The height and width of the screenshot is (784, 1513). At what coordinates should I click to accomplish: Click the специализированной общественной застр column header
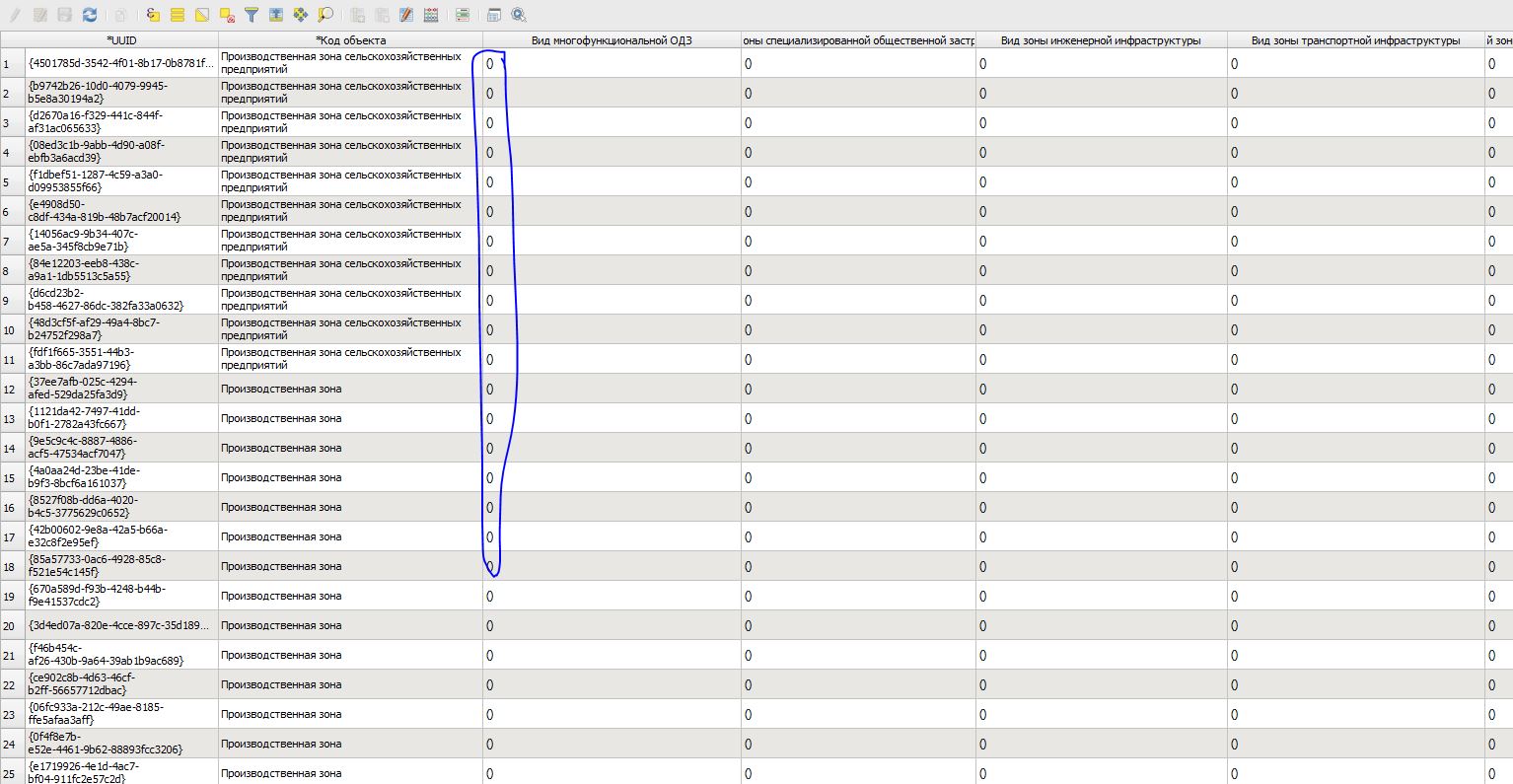tap(858, 40)
